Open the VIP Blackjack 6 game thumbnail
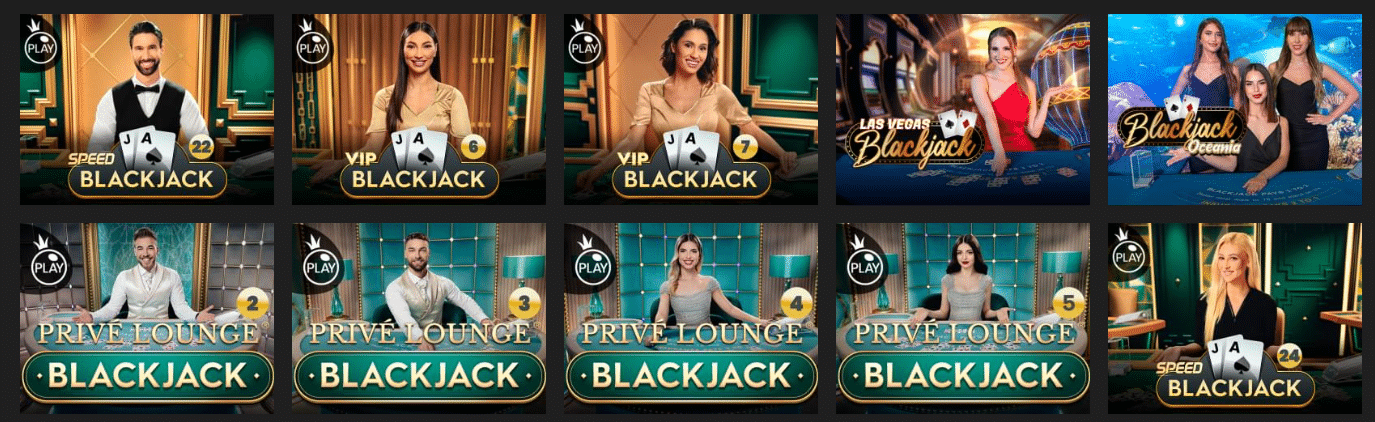The height and width of the screenshot is (422, 1375). click(x=419, y=109)
